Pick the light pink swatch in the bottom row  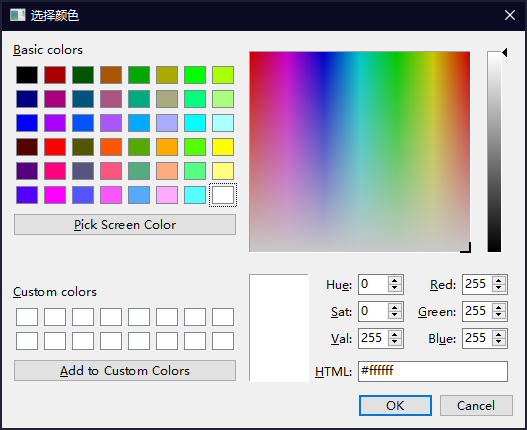(167, 195)
